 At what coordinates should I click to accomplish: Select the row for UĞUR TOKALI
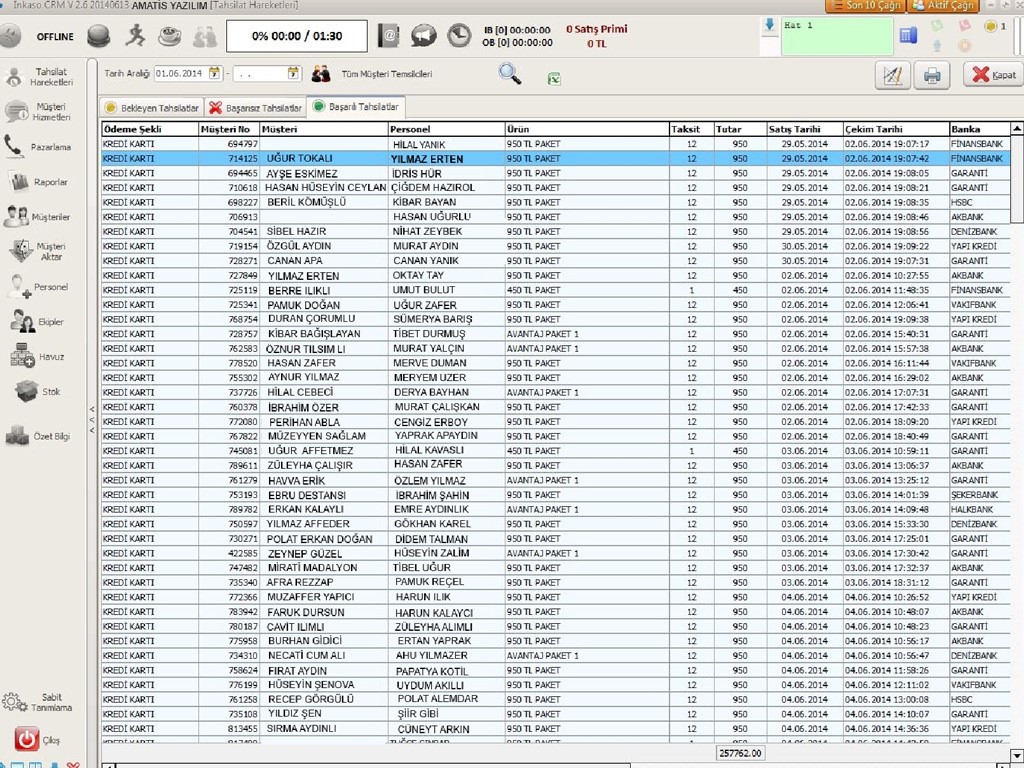point(556,158)
